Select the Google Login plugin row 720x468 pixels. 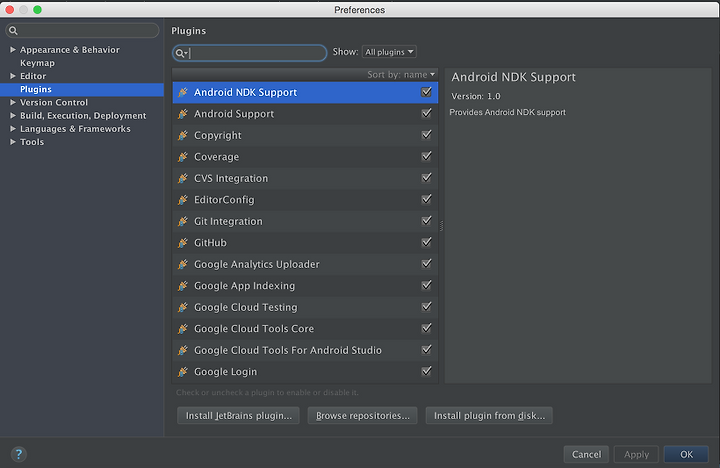click(x=305, y=372)
